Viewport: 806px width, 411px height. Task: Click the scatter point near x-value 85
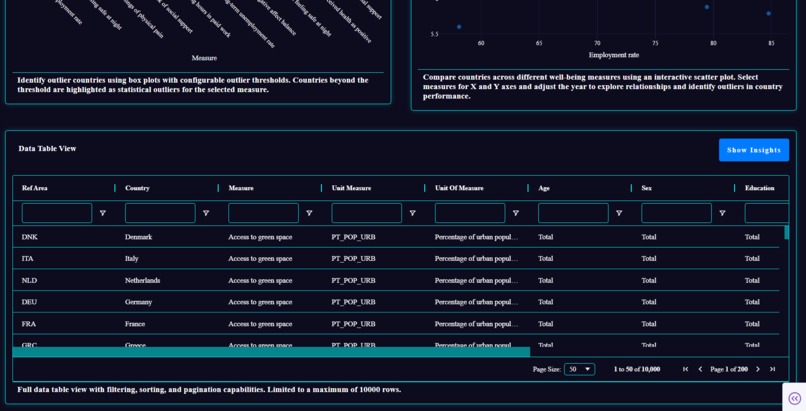pos(768,14)
